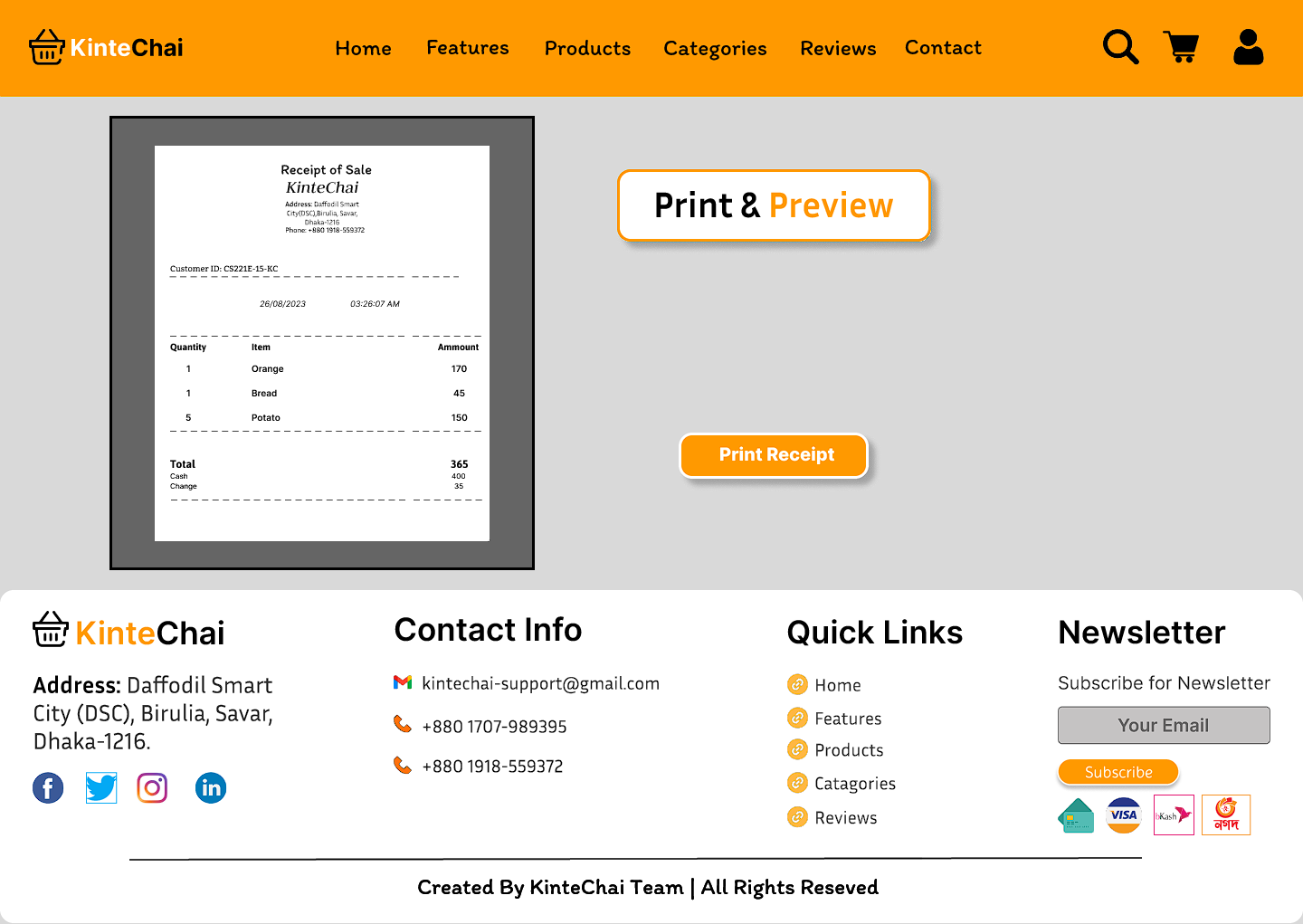Go to Home in the navbar
The width and height of the screenshot is (1303, 924).
click(x=363, y=48)
